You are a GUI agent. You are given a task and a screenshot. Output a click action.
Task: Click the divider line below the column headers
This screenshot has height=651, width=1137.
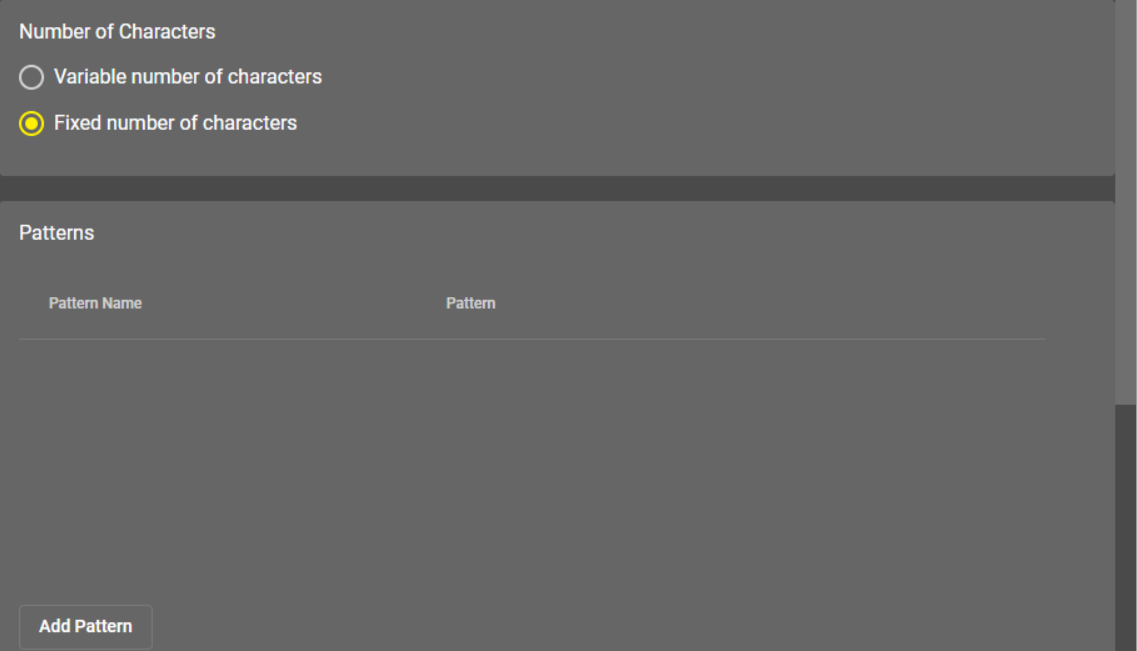tap(530, 339)
